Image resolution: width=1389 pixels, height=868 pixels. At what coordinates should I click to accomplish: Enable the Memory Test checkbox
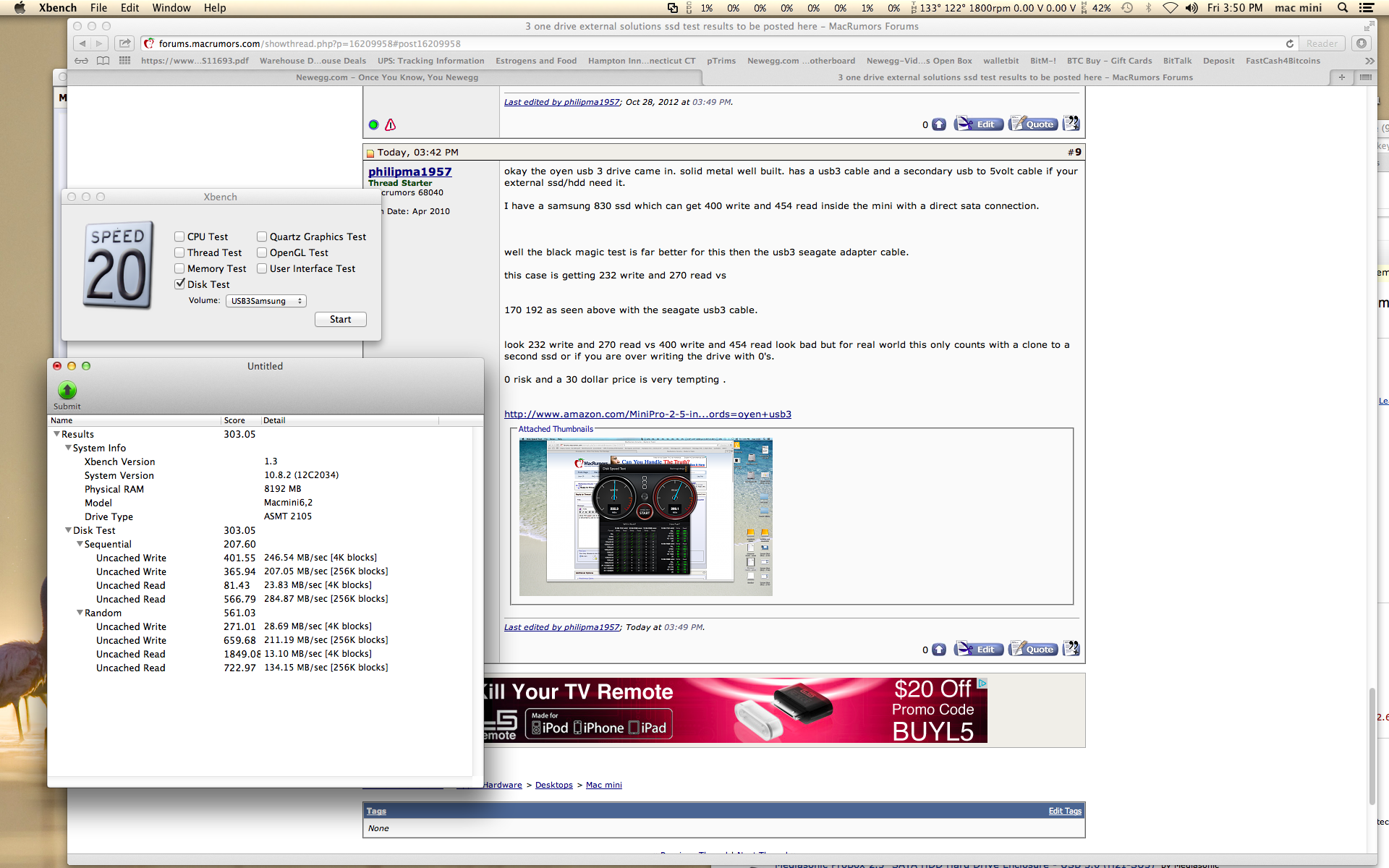(x=179, y=268)
